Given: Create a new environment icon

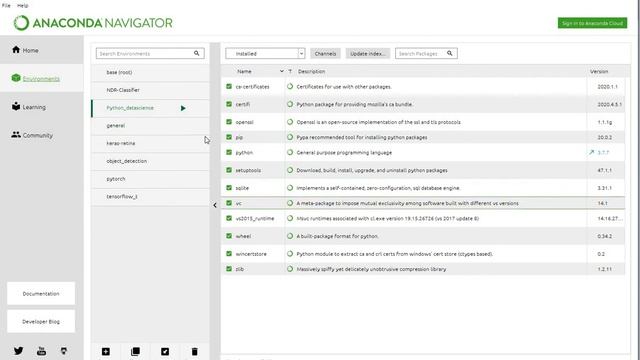Looking at the screenshot, I should click(x=106, y=351).
